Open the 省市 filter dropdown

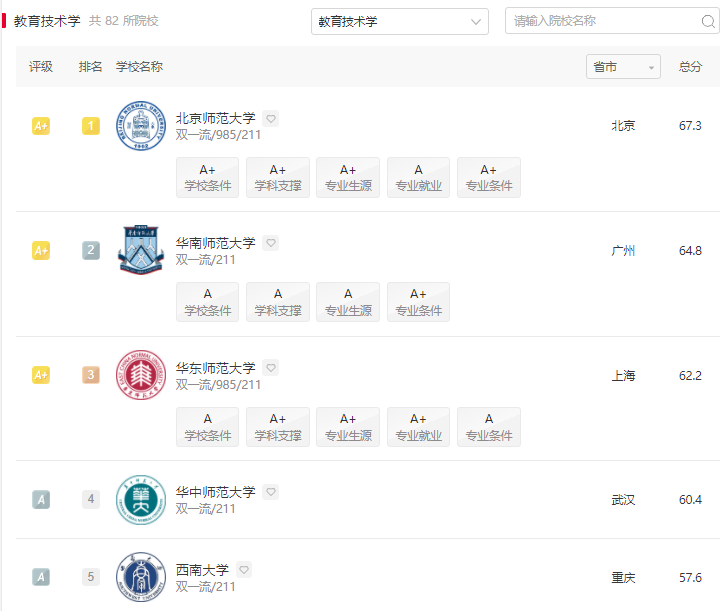[x=623, y=67]
